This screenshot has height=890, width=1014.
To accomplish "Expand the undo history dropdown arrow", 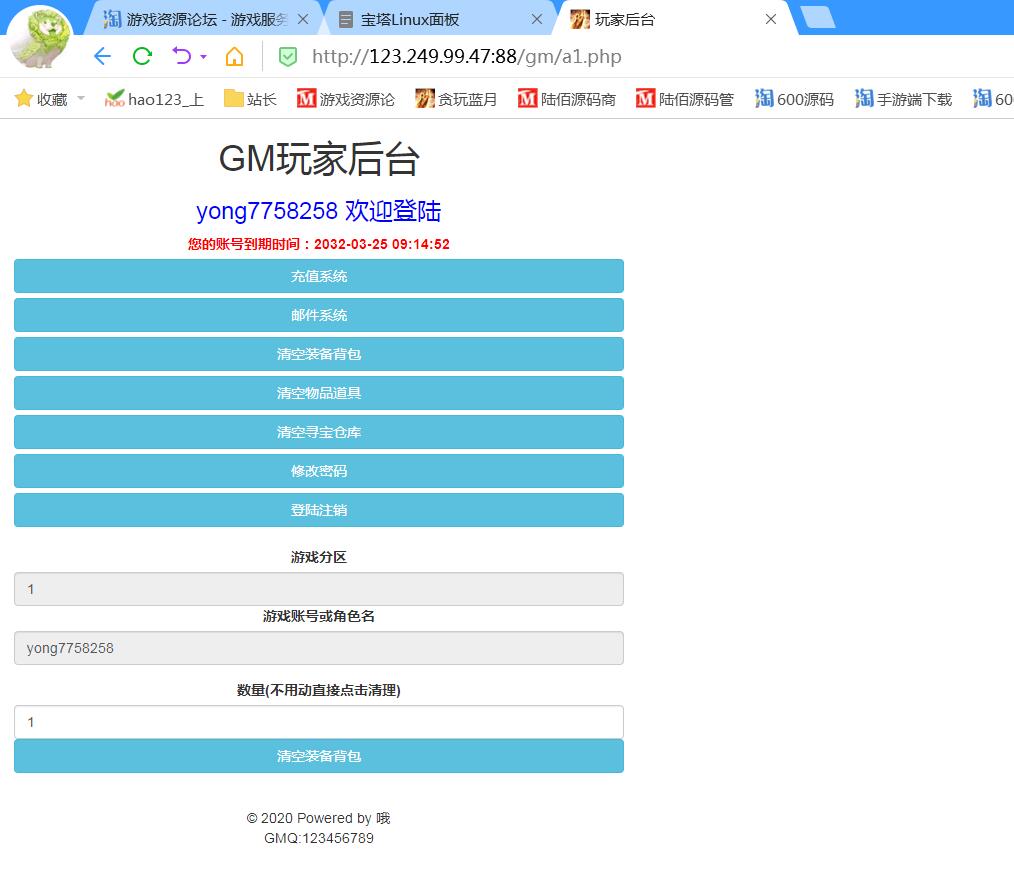I will click(x=203, y=57).
